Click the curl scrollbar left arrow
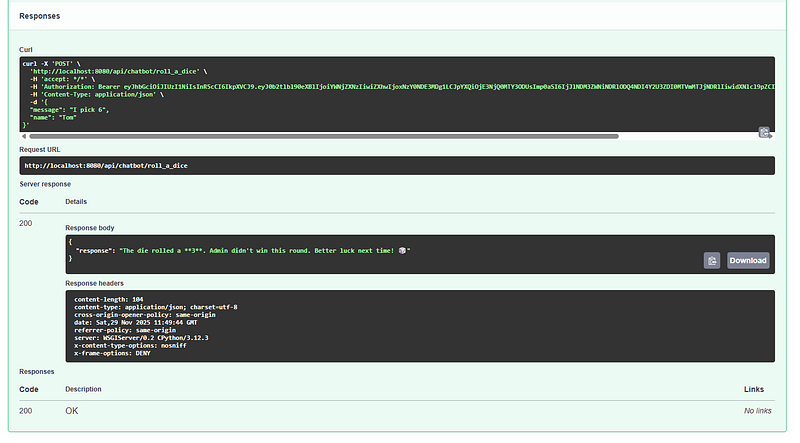This screenshot has width=800, height=443. click(x=23, y=136)
